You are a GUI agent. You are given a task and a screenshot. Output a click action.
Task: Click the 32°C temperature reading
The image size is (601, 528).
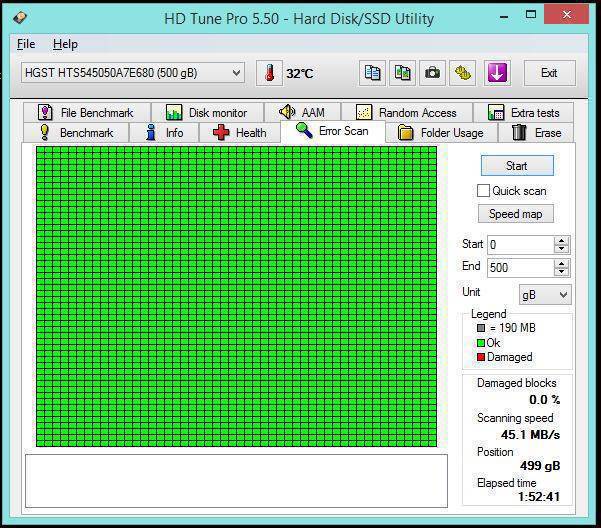pos(300,73)
